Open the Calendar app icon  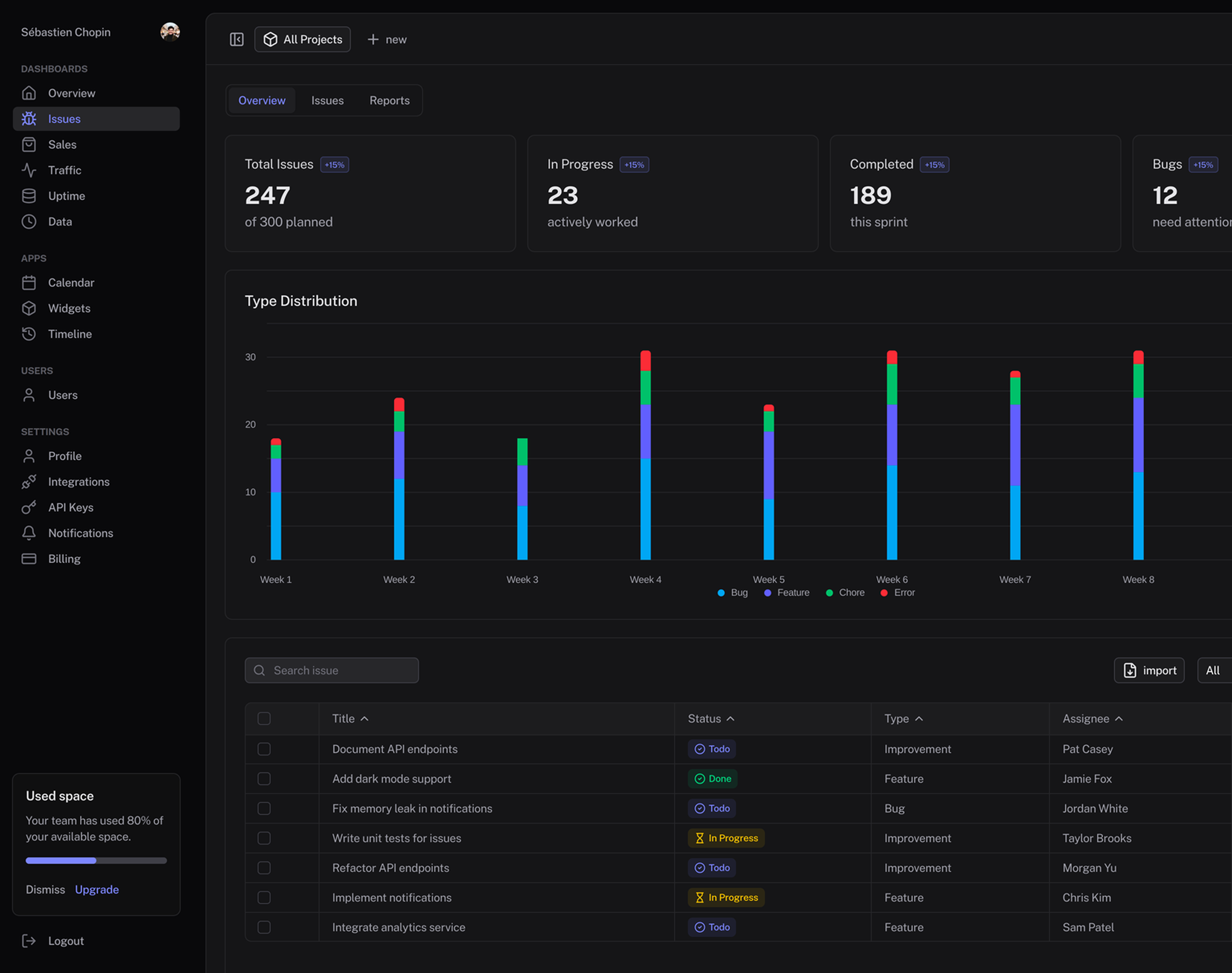point(29,282)
